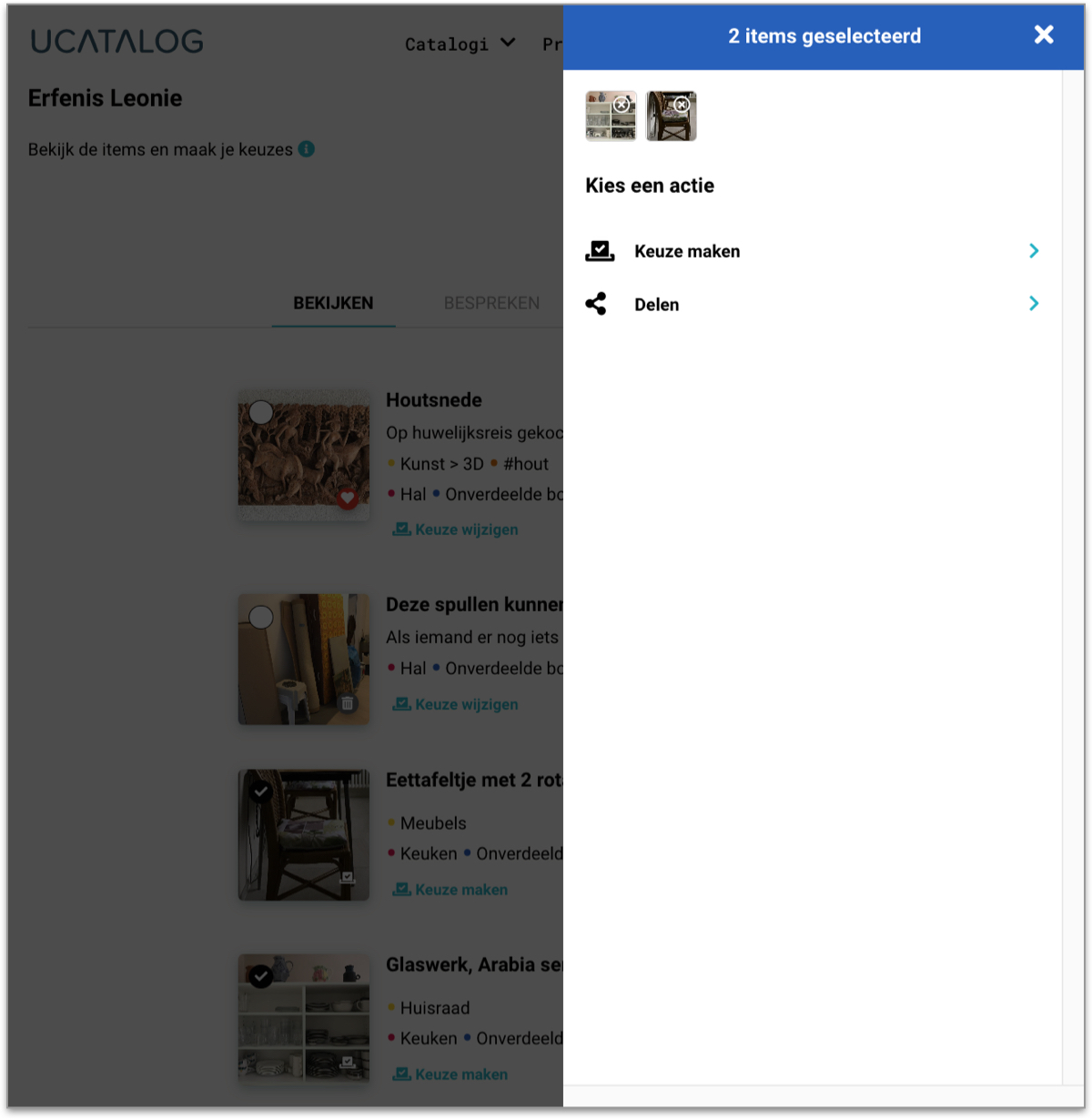This screenshot has width=1092, height=1119.
Task: Close the 2 items geselecteerd panel
Action: click(1044, 35)
